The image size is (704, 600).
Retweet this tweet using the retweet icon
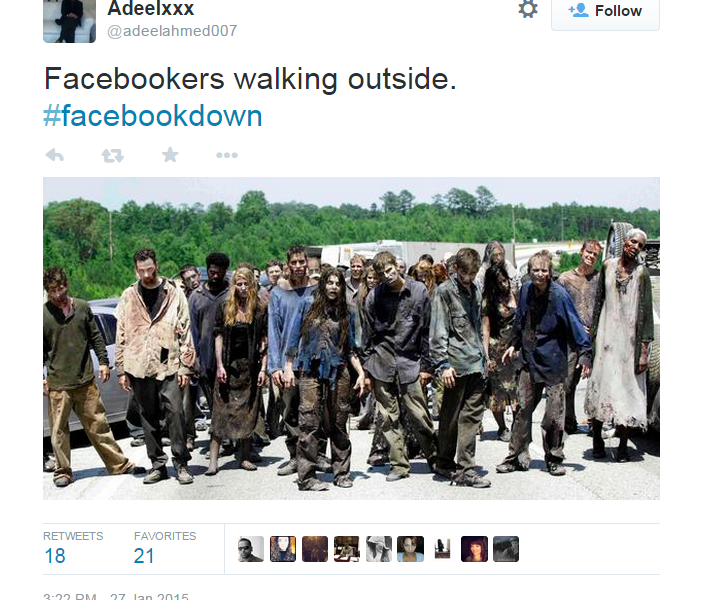(x=112, y=155)
